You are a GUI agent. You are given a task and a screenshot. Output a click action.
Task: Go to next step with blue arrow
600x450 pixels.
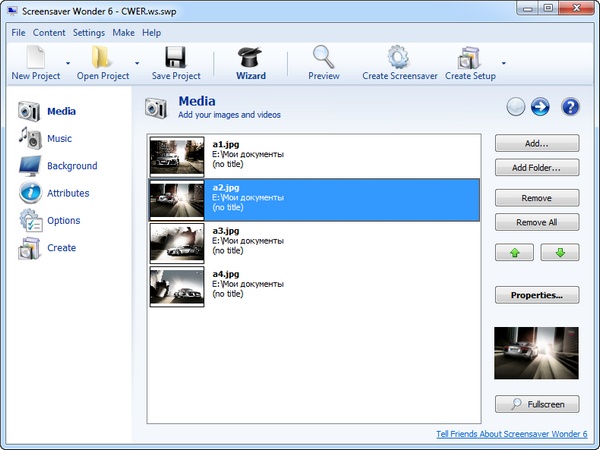[542, 107]
